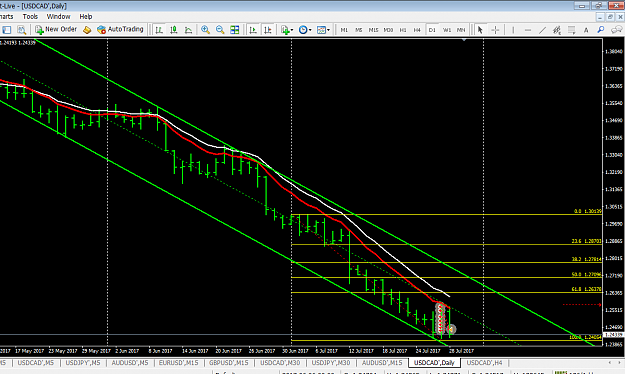Click the chart shift triangle marker
The image size is (625, 374).
pyautogui.click(x=464, y=40)
